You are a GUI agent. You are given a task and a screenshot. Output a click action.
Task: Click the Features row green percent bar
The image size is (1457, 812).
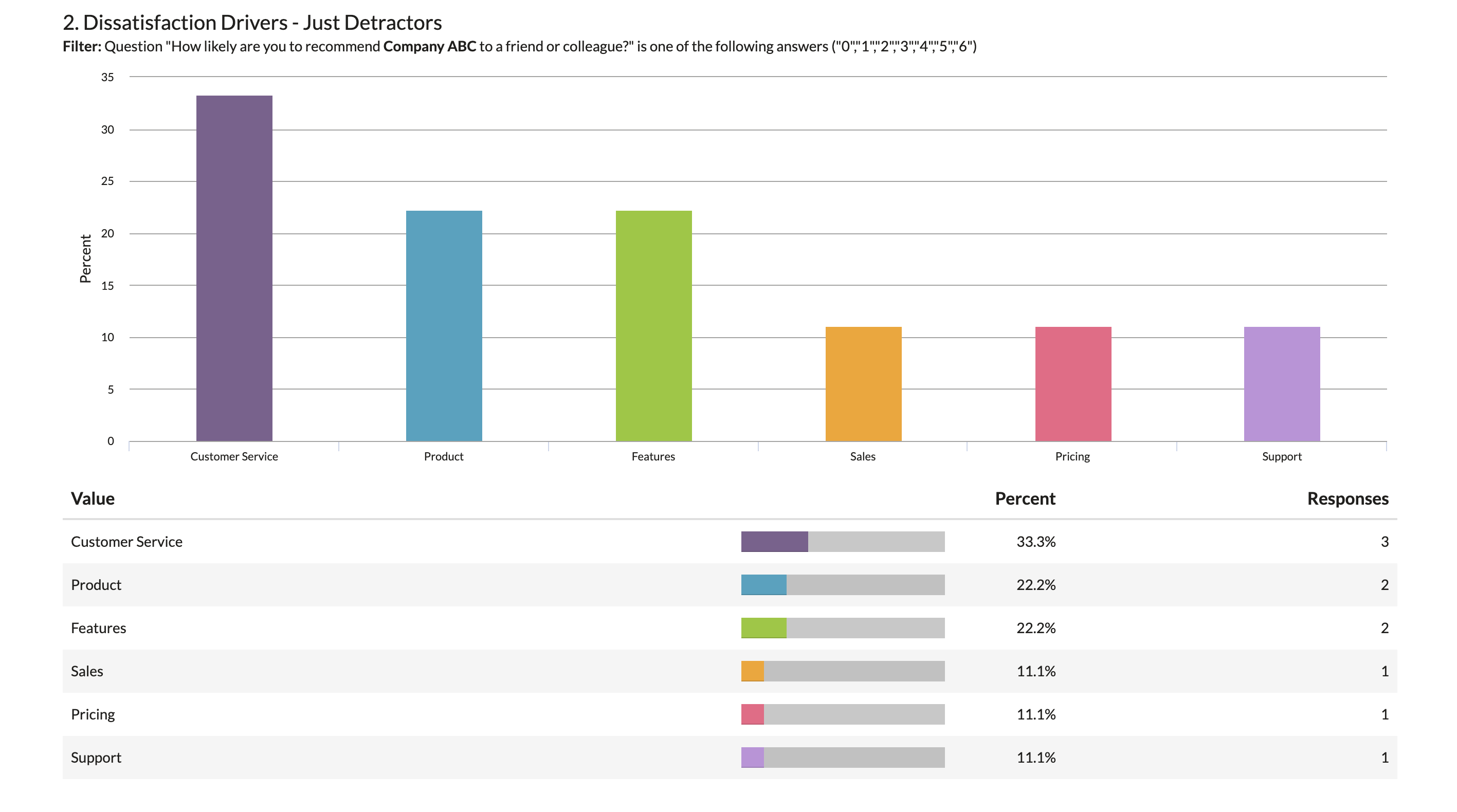pyautogui.click(x=764, y=628)
